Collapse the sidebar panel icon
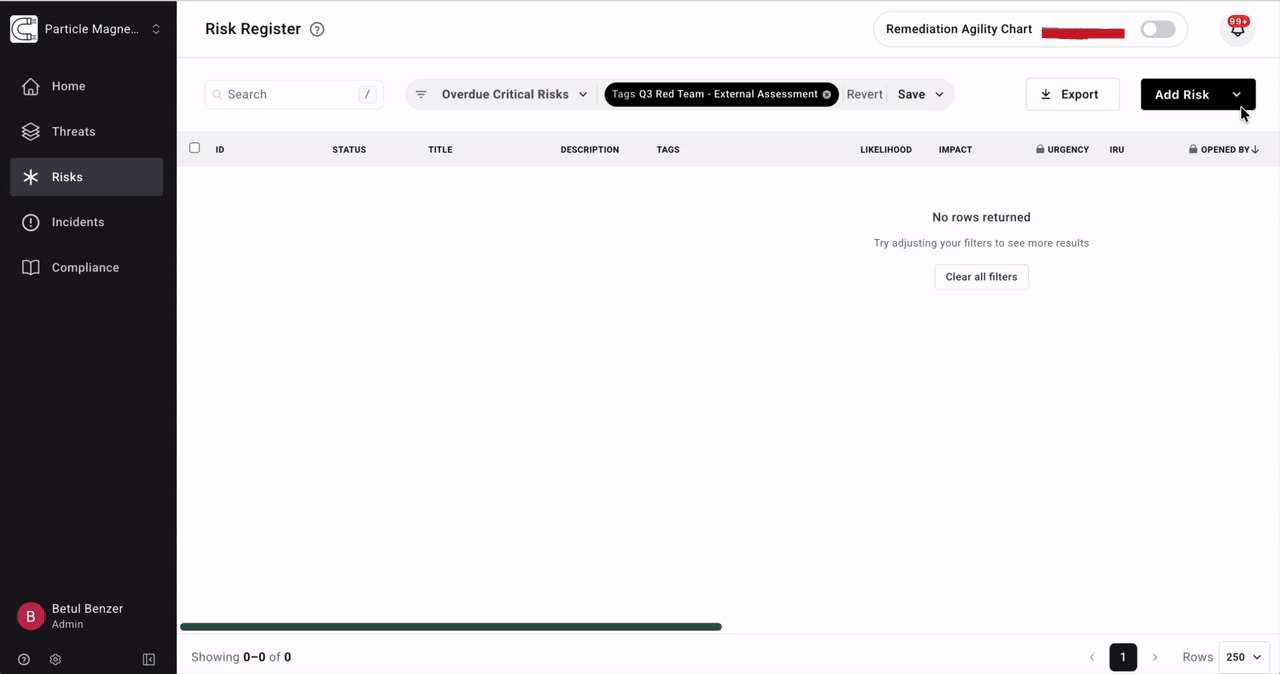Screen dimensions: 1280x674 149,660
